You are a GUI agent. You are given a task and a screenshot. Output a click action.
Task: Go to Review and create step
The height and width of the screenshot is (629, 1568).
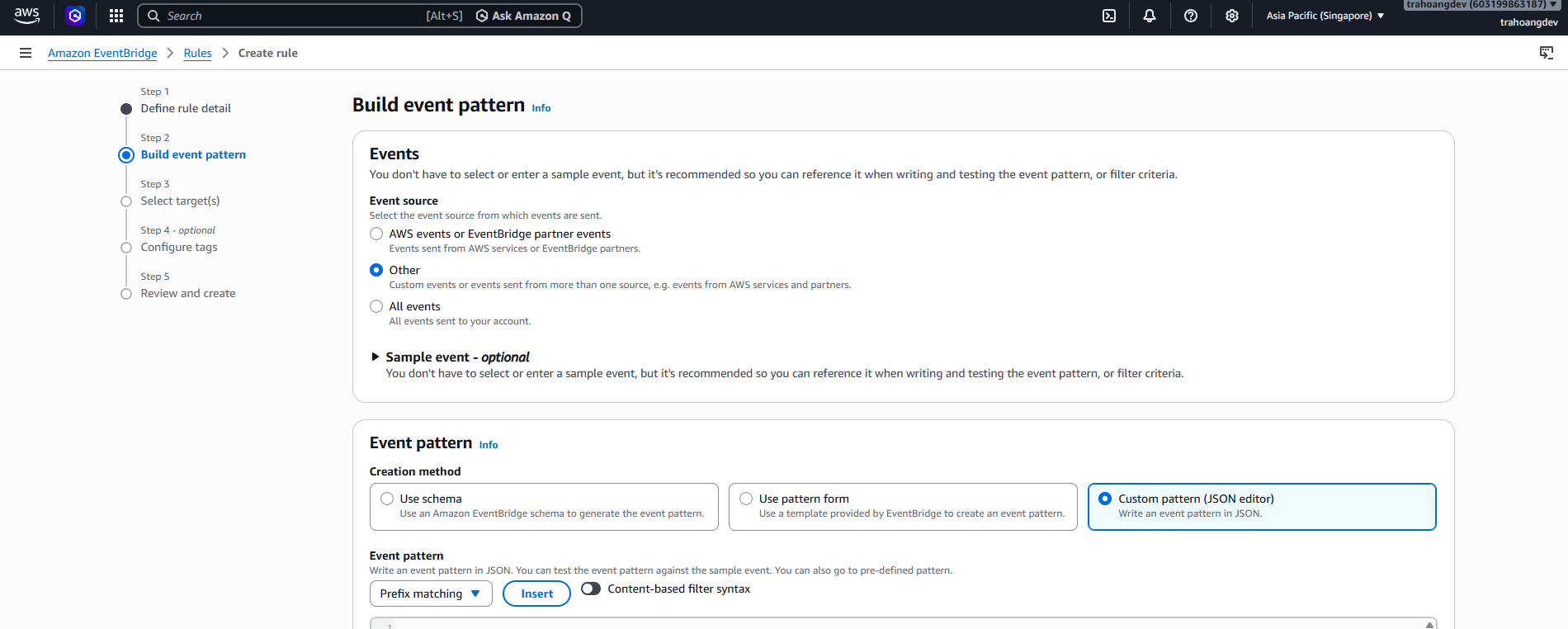pyautogui.click(x=188, y=293)
